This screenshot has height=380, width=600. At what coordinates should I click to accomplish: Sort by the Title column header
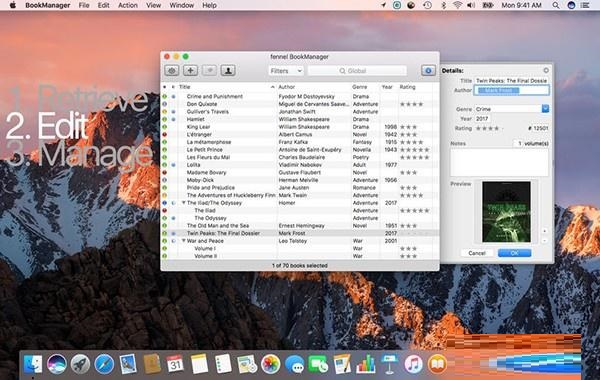click(227, 87)
